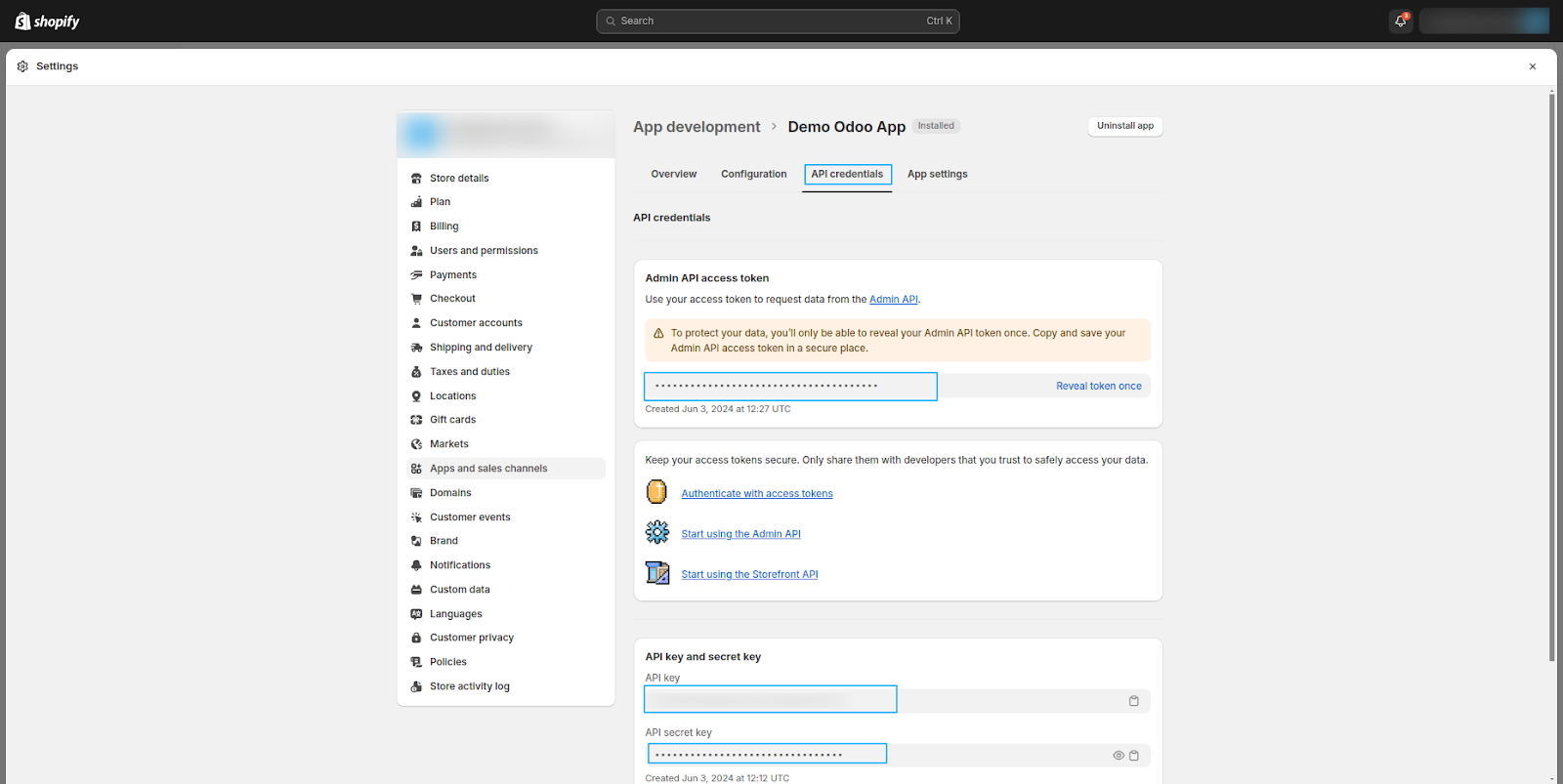
Task: Click the Locations pin icon
Action: pyautogui.click(x=416, y=396)
